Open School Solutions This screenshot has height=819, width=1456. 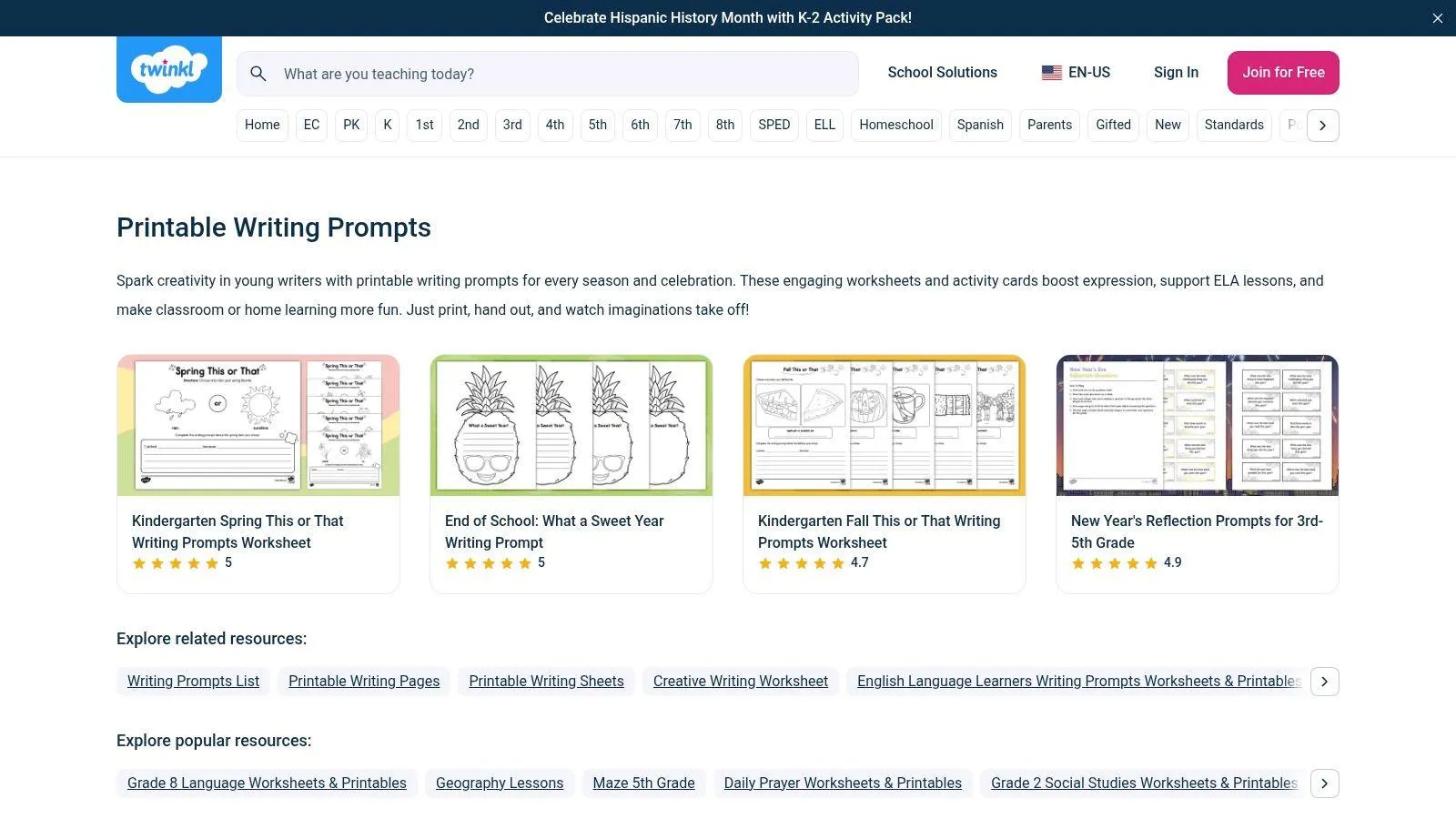tap(943, 73)
